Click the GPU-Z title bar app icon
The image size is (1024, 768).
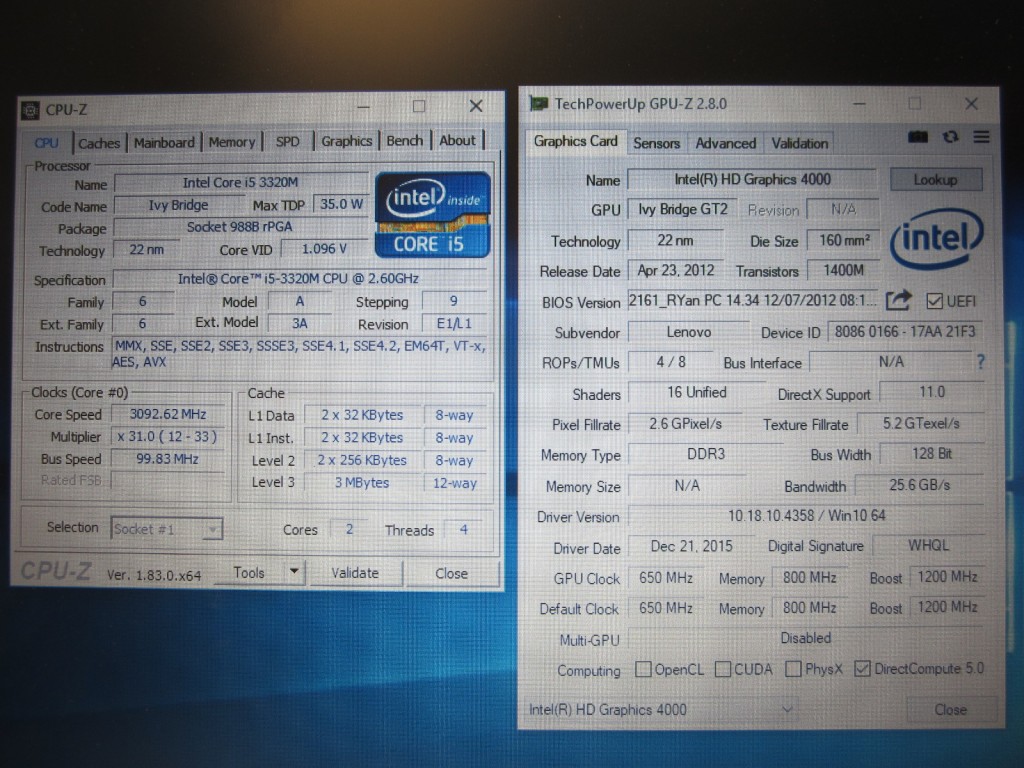pyautogui.click(x=538, y=104)
